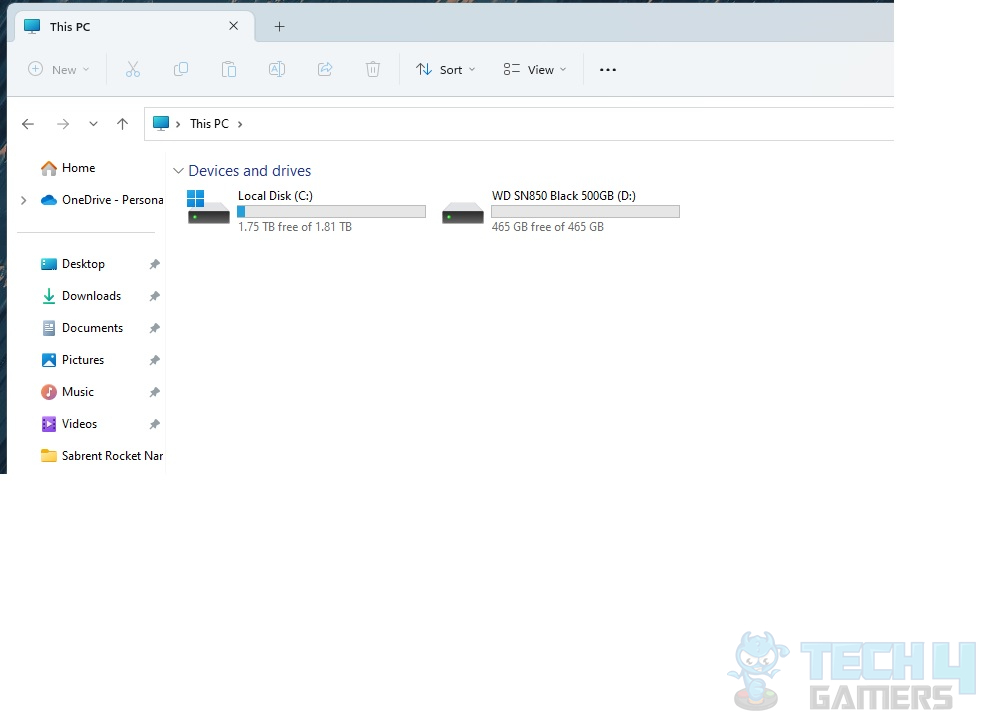Click the Local Disk (C:) usage bar
Image resolution: width=986 pixels, height=721 pixels.
click(x=331, y=212)
